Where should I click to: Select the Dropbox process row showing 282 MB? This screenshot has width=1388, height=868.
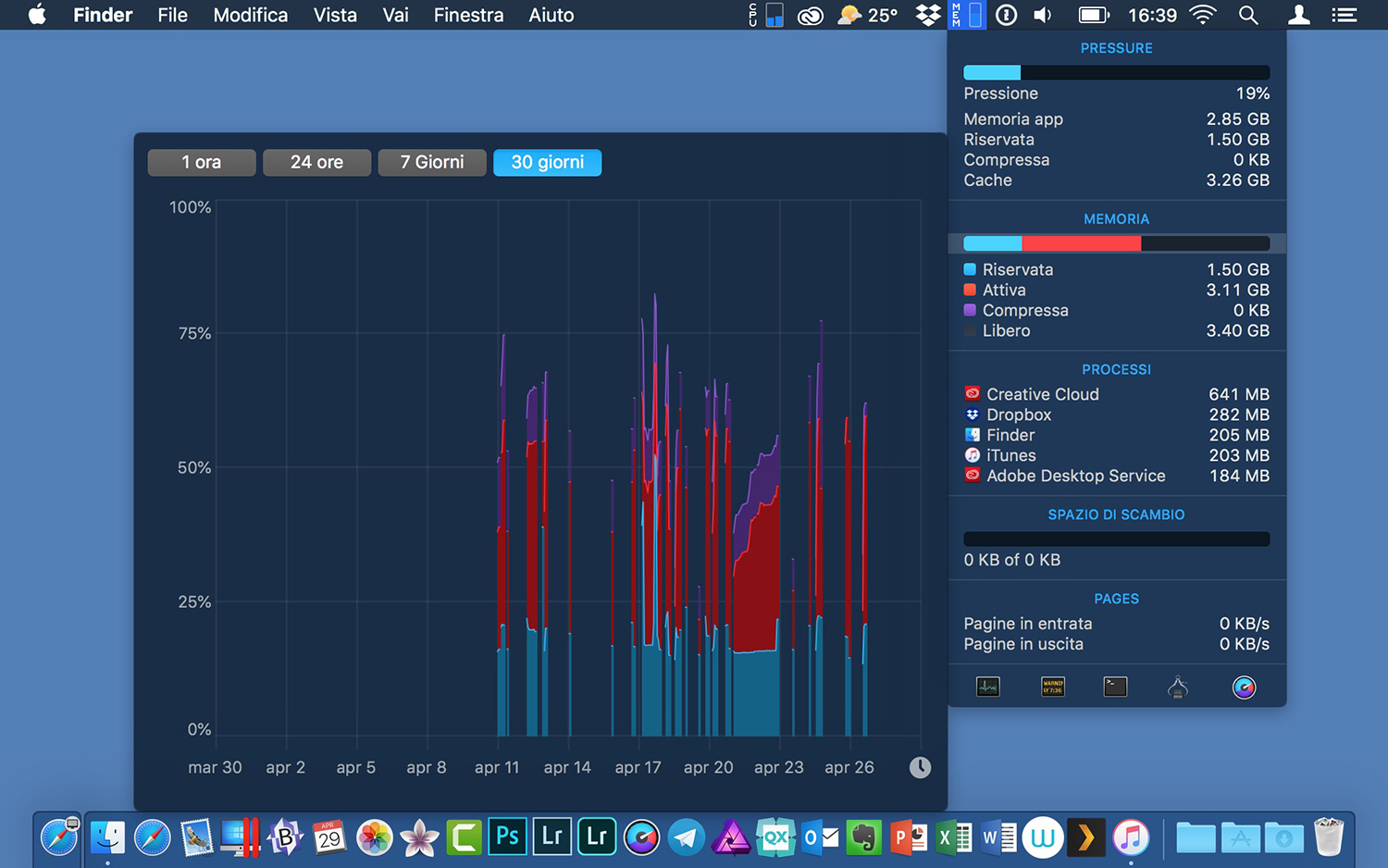coord(1117,415)
